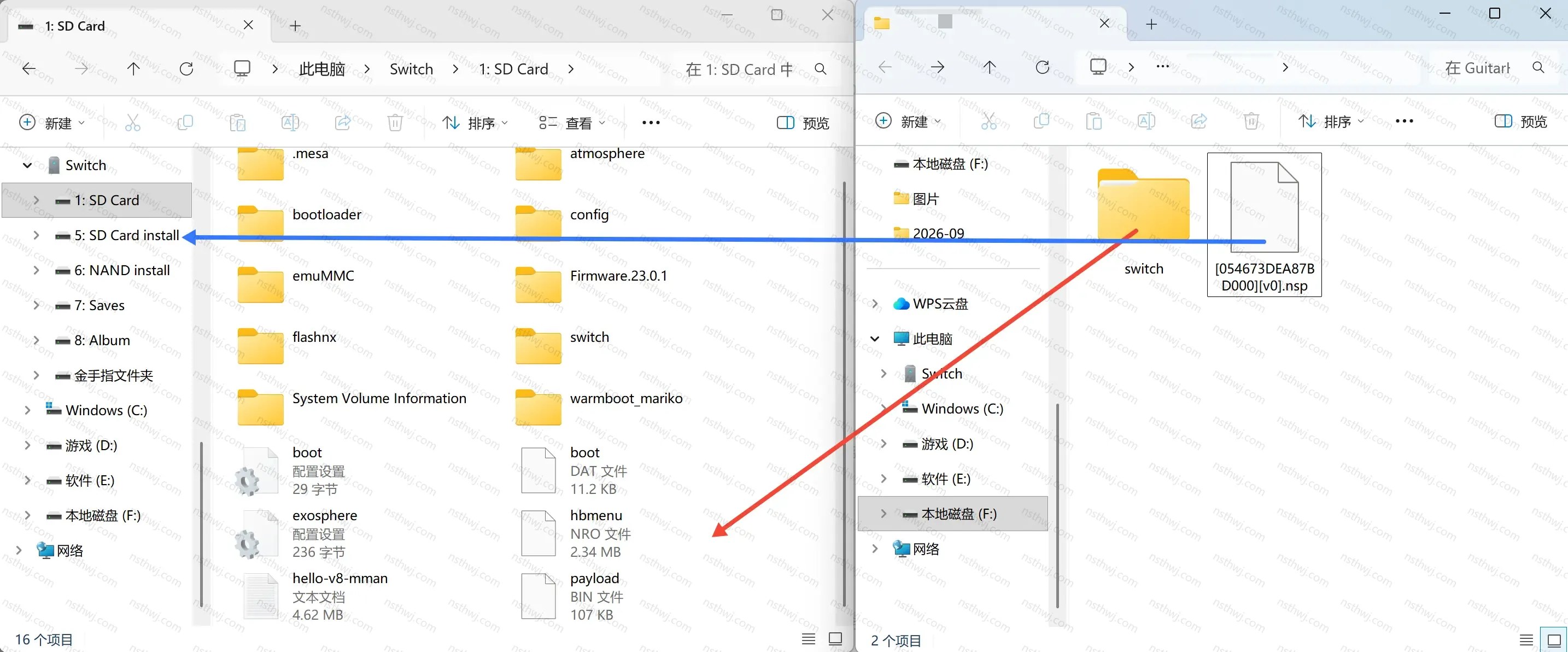Switch to large icons view in right window status bar
The height and width of the screenshot is (652, 1568).
point(1553,640)
